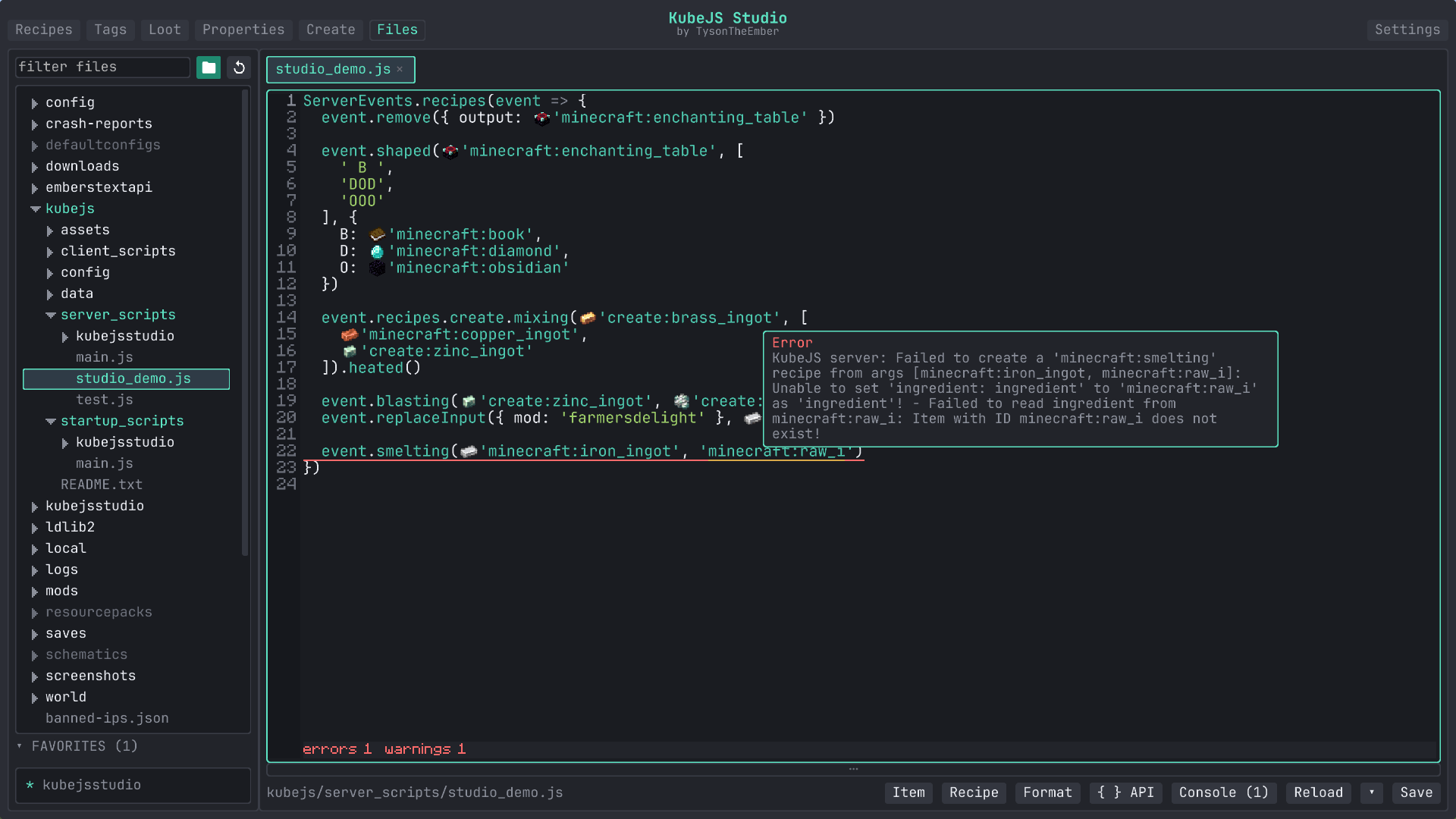Format the script with Format button
The height and width of the screenshot is (819, 1456).
1047,792
